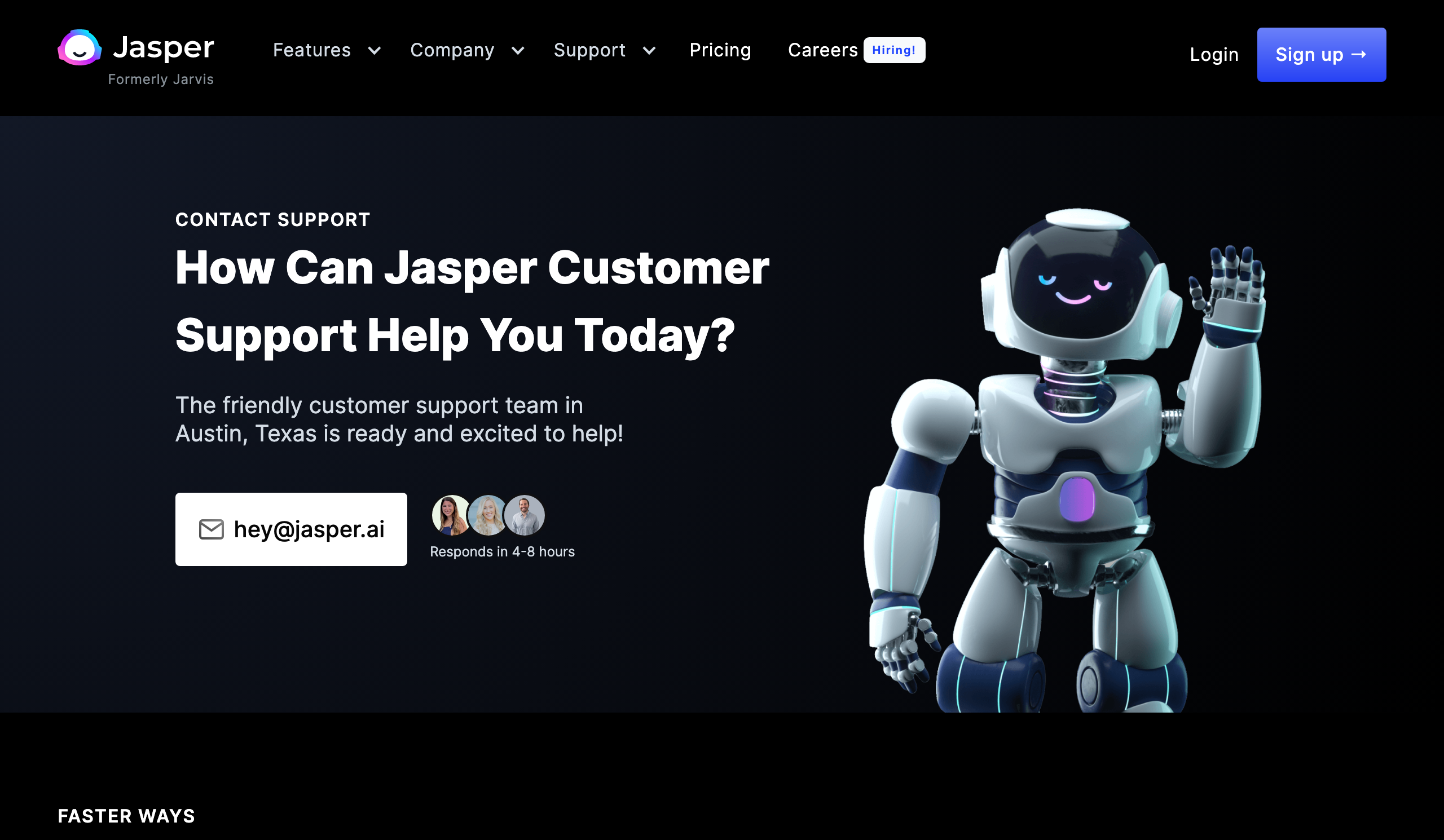Click the arrow in the Sign up button
Screen dimensions: 1444x840
point(1359,54)
